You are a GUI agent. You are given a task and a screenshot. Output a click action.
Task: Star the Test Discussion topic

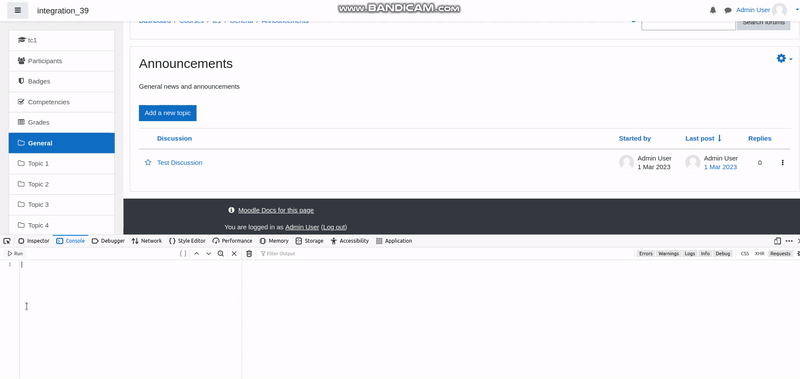tap(148, 162)
